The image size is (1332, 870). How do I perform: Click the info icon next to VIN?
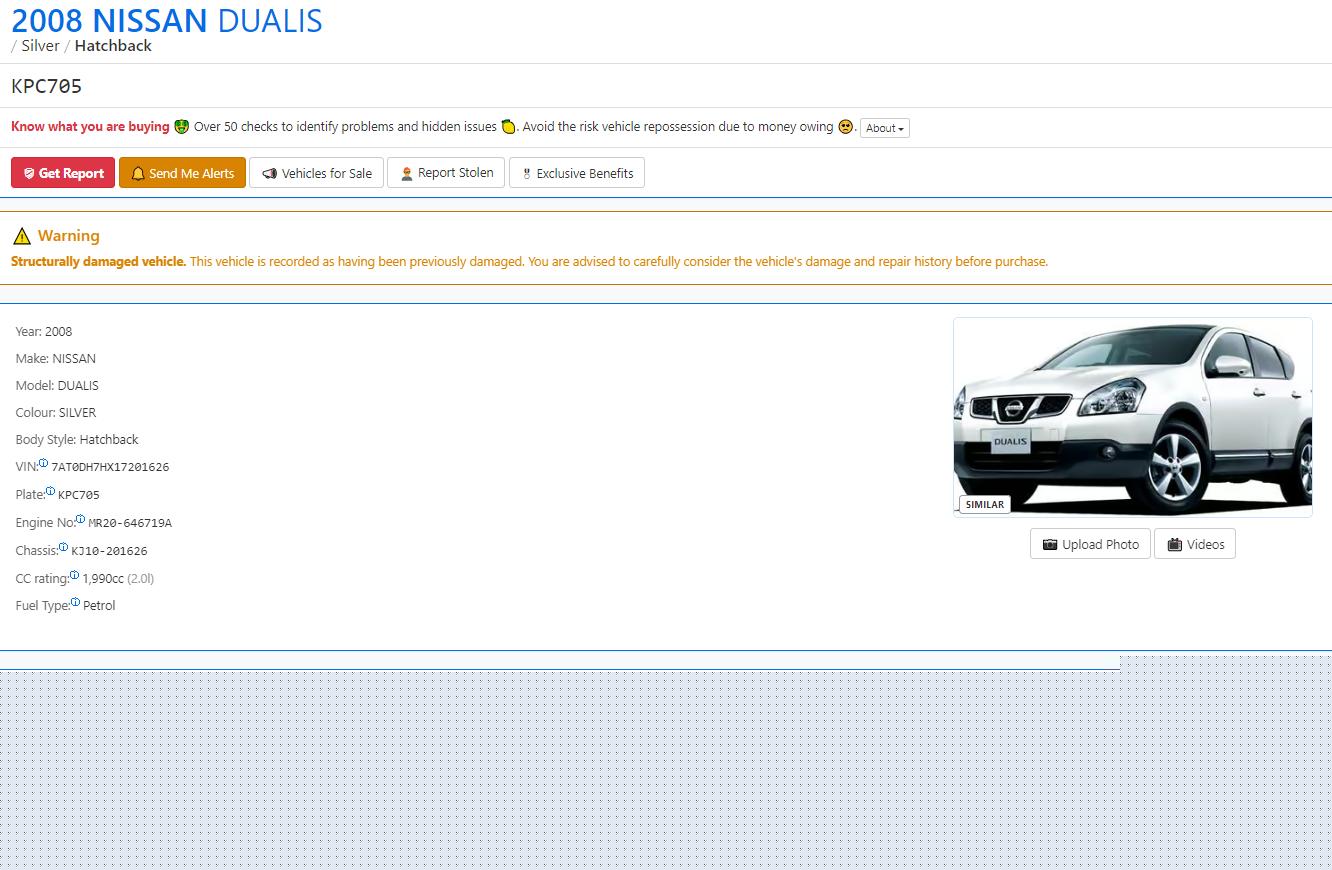tap(43, 463)
